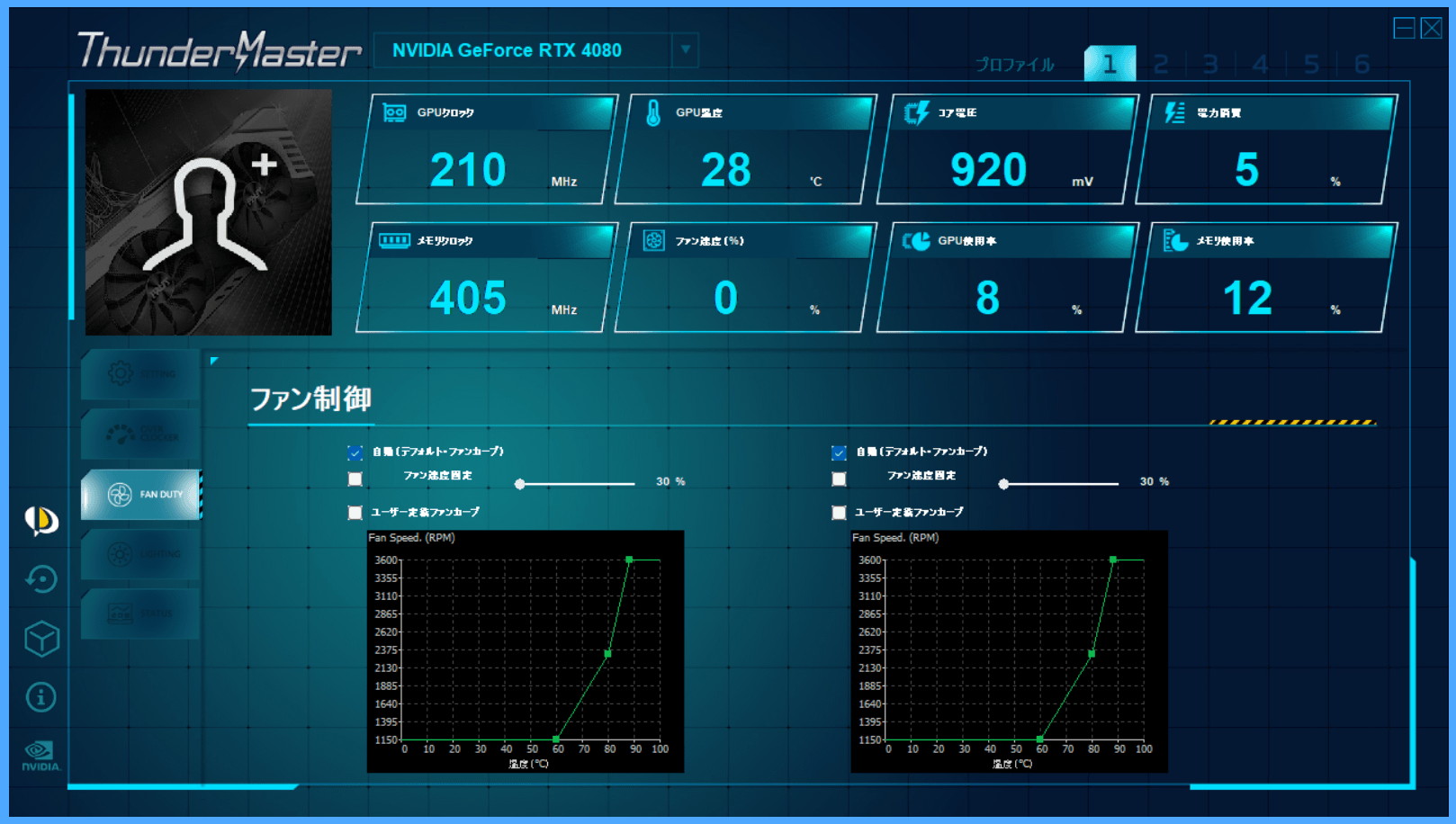Click the memory clock value 405
This screenshot has width=1456, height=824.
click(x=468, y=298)
